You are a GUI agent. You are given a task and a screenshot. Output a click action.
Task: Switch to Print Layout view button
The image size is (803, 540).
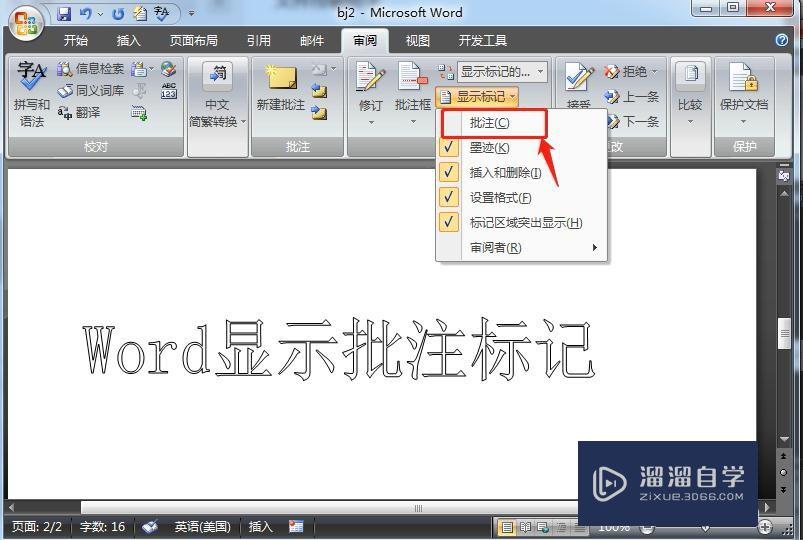coord(507,527)
